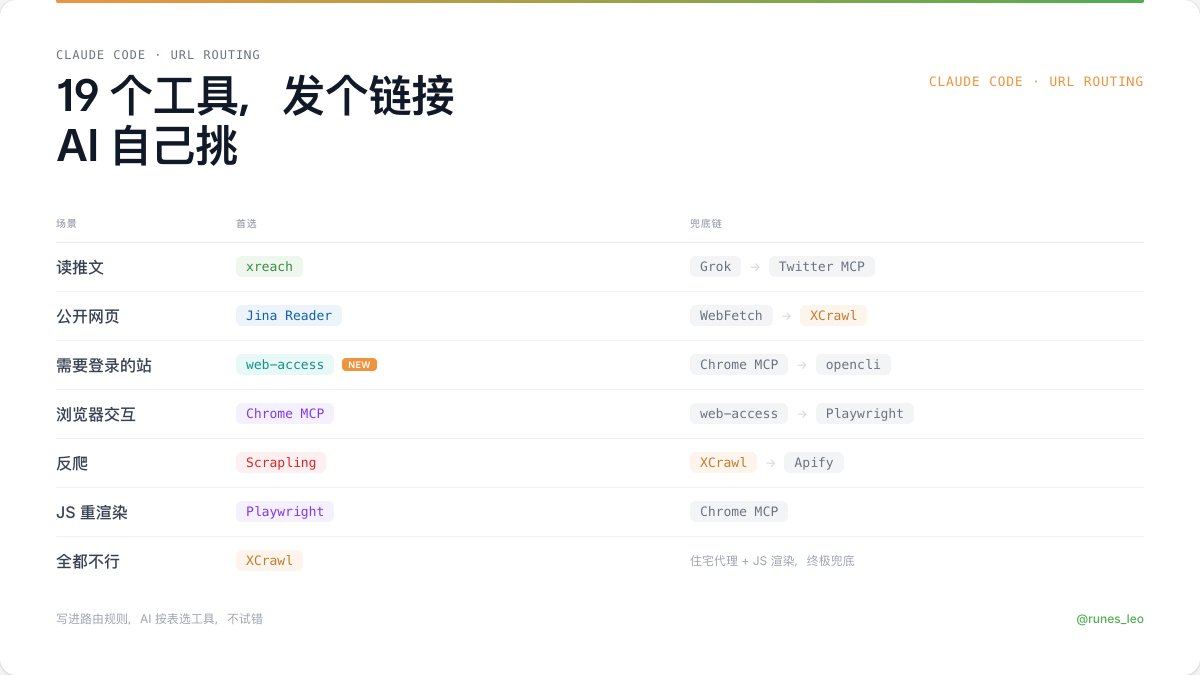This screenshot has width=1200, height=675.
Task: Click the gray "Playwright" tag in 浏览器交互 row
Action: click(x=865, y=413)
